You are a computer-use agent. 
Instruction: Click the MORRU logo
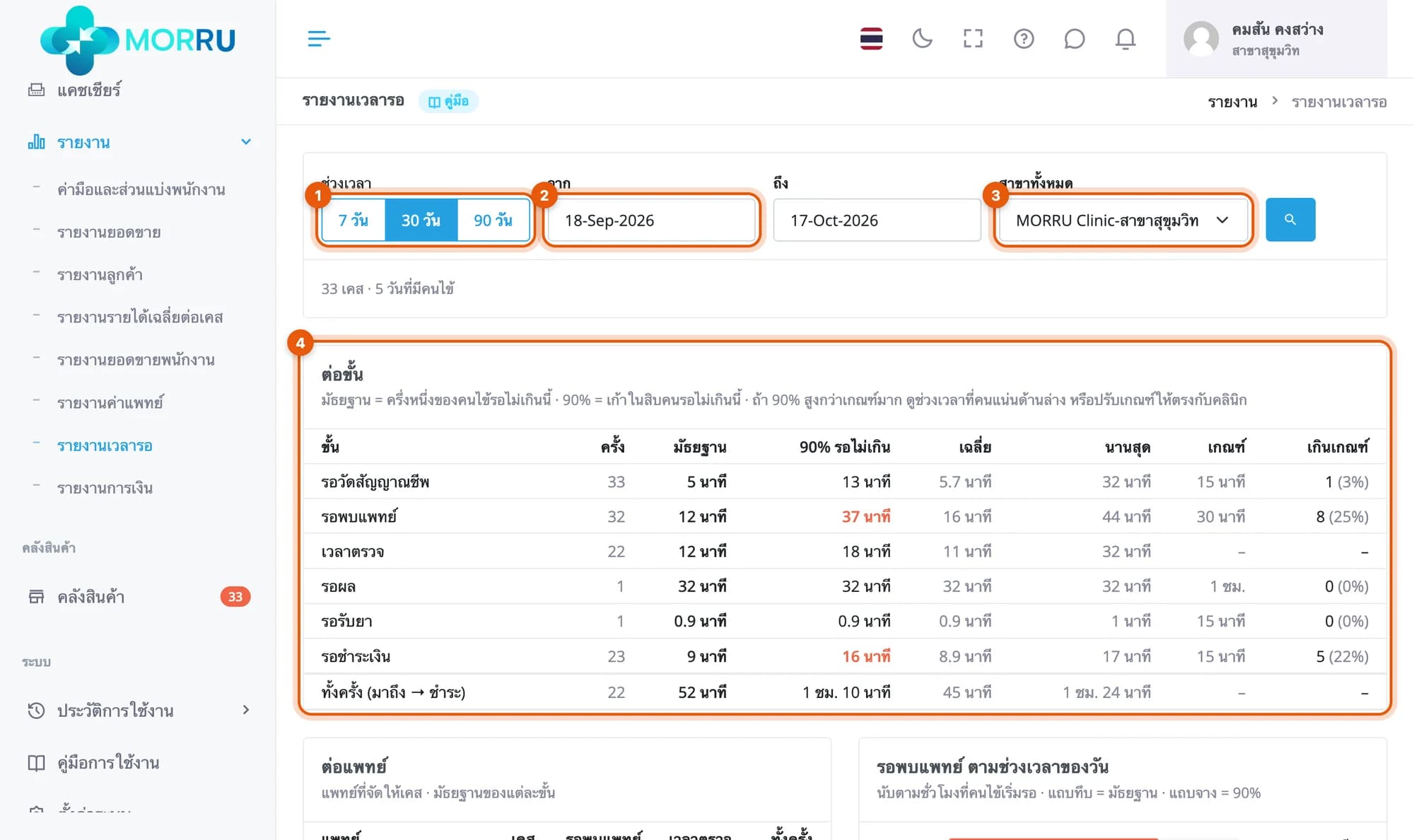coord(138,40)
